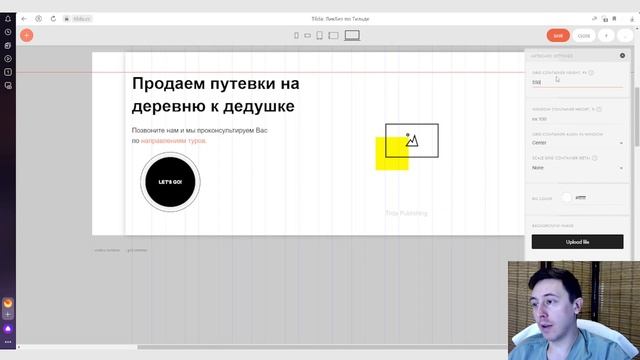Click the orange round app icon in sidebar

click(x=8, y=303)
